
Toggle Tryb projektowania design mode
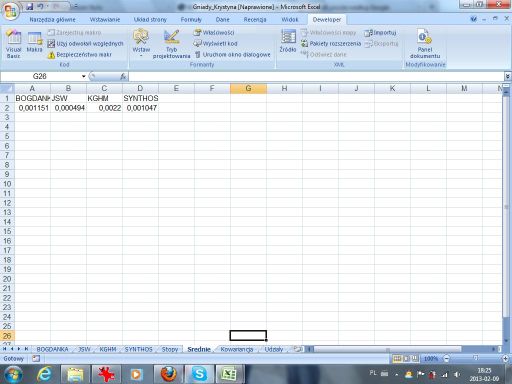point(171,44)
